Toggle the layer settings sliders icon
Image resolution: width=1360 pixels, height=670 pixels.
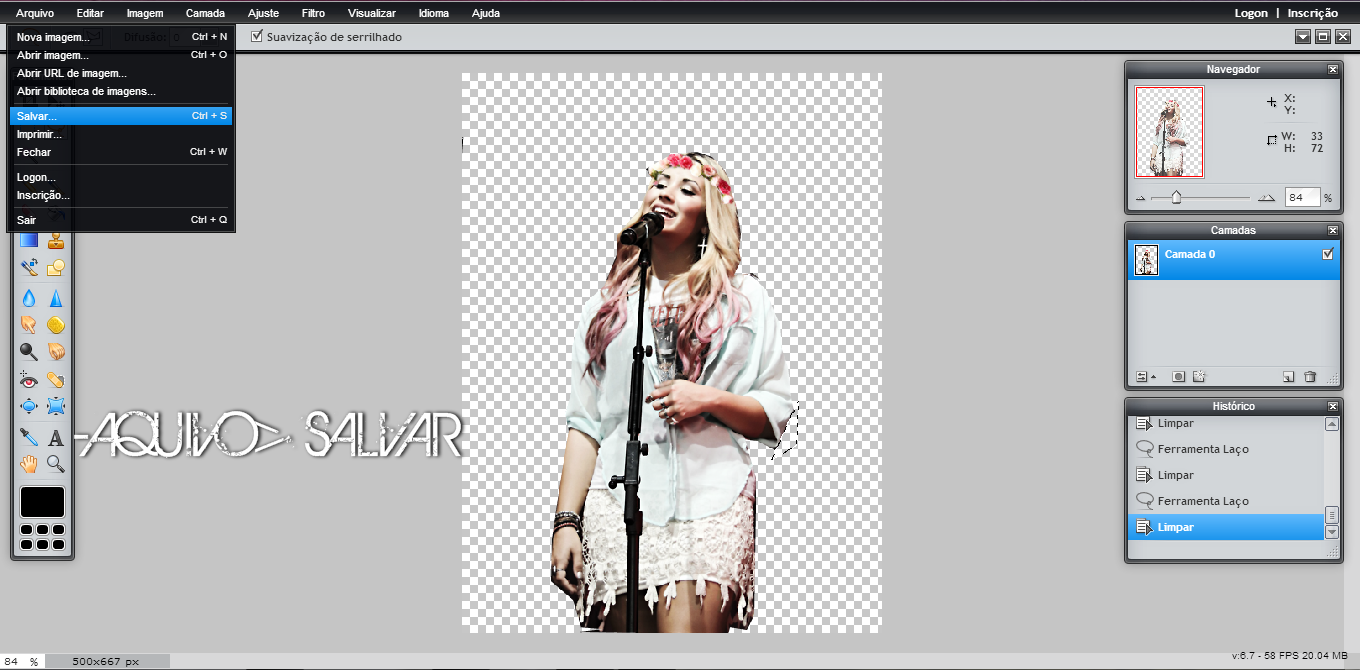click(x=1141, y=376)
